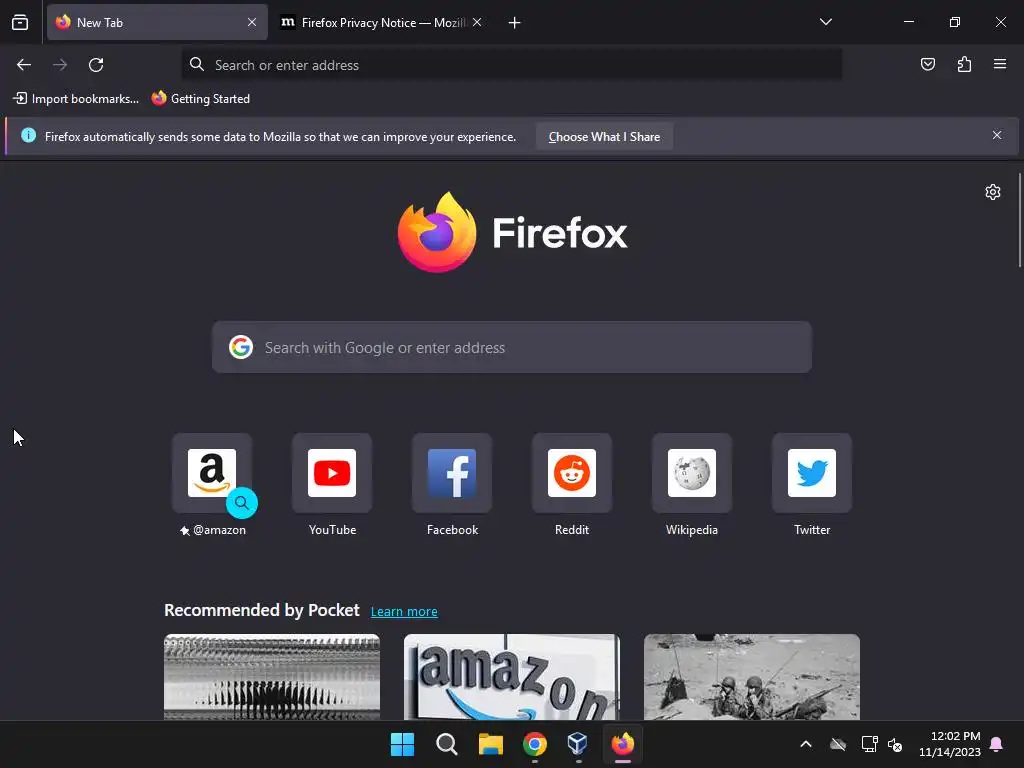
Task: Open the taskbar clock and date
Action: (x=950, y=744)
